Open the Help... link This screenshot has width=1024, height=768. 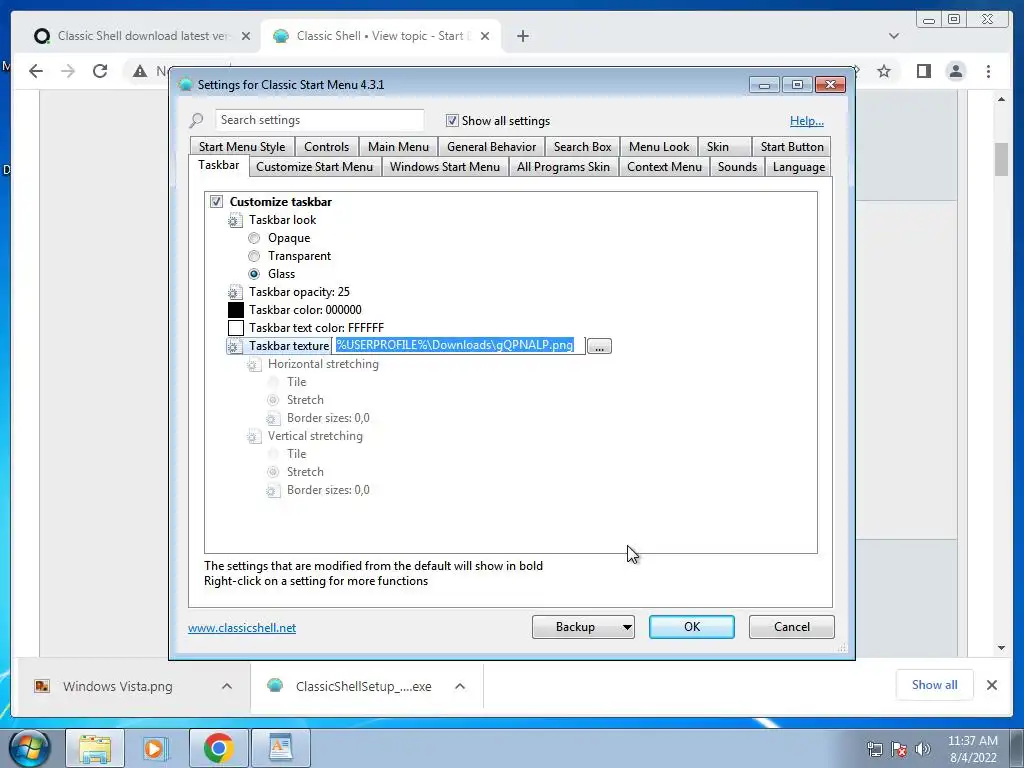pos(807,121)
